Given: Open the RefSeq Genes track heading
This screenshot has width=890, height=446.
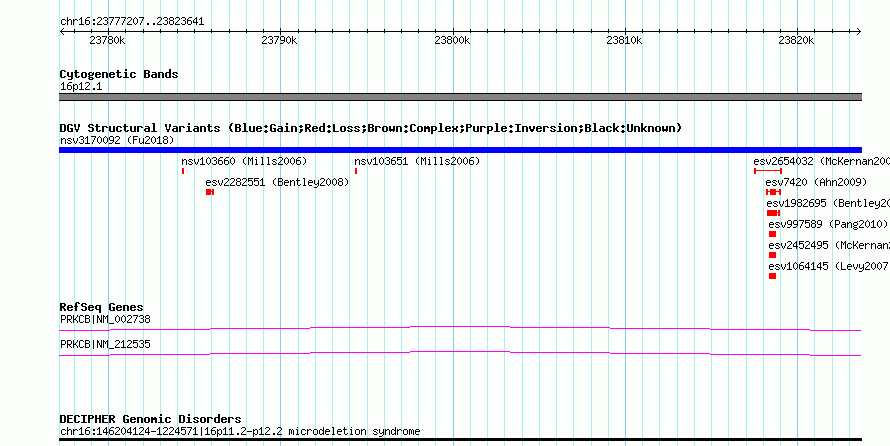Looking at the screenshot, I should 102,308.
